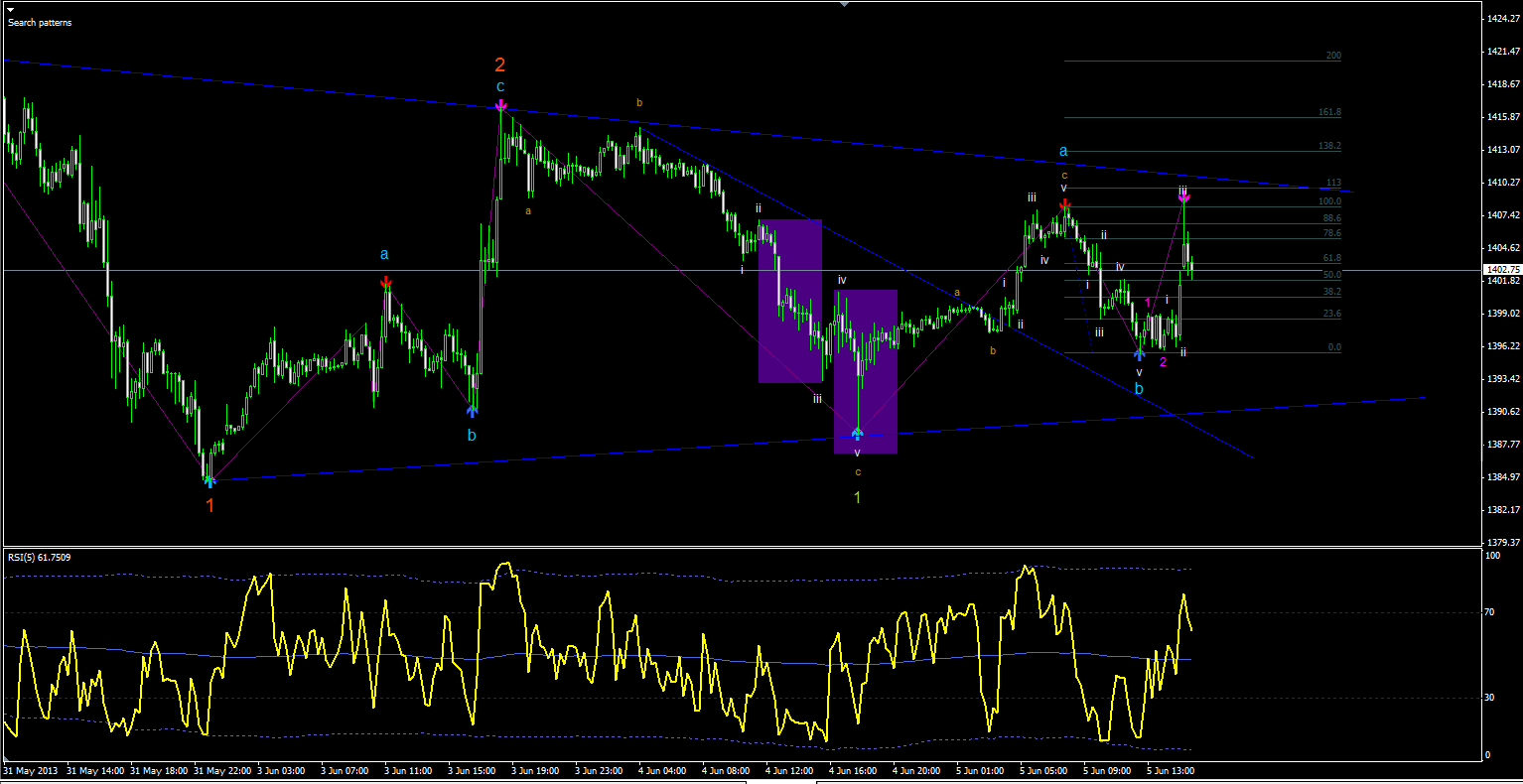Select the magenta arrow under wave iii on far right
The width and height of the screenshot is (1523, 784).
tap(1183, 197)
